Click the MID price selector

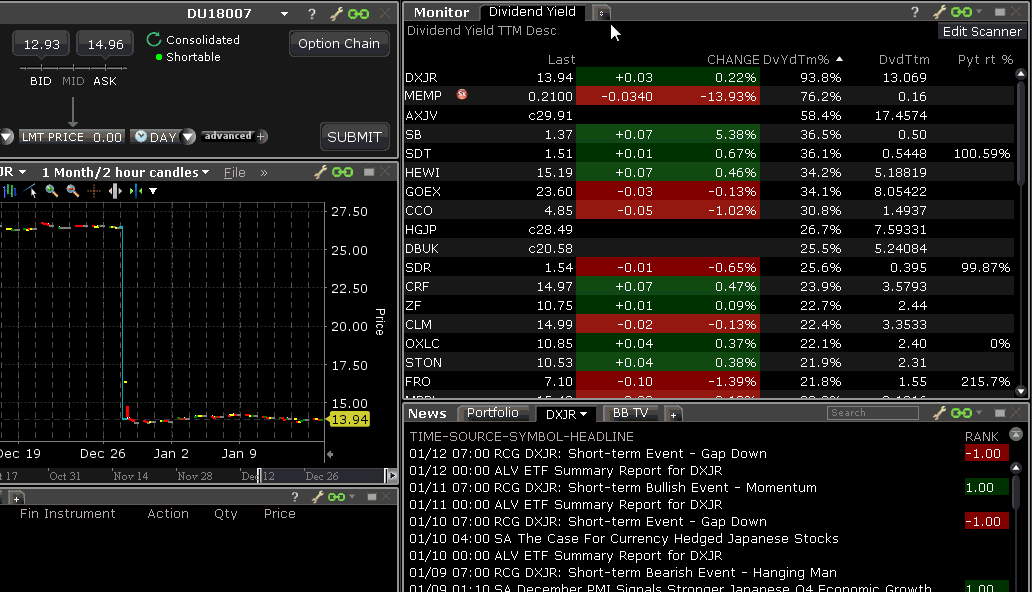(73, 81)
